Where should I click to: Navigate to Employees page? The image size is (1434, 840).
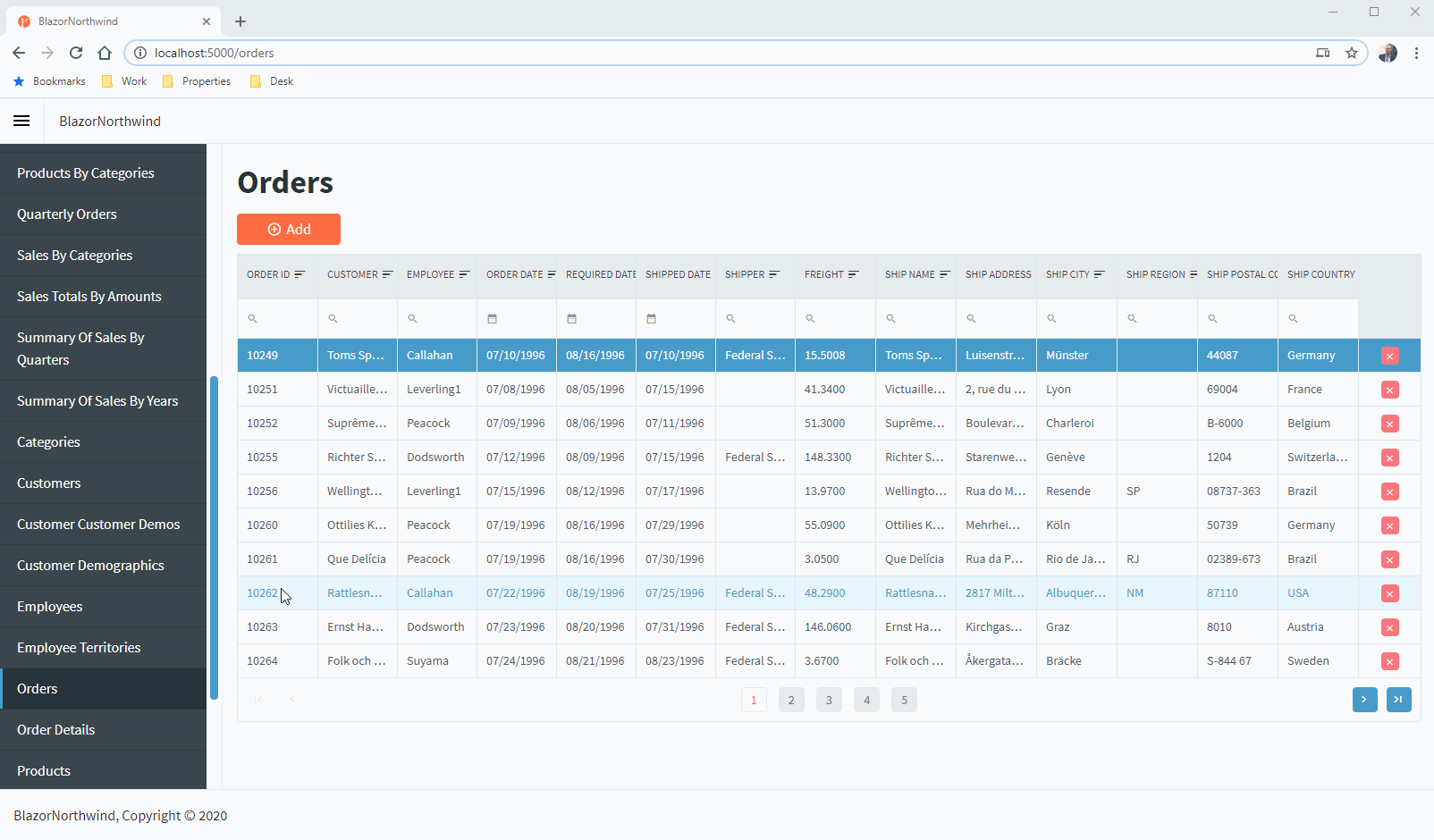[104, 607]
